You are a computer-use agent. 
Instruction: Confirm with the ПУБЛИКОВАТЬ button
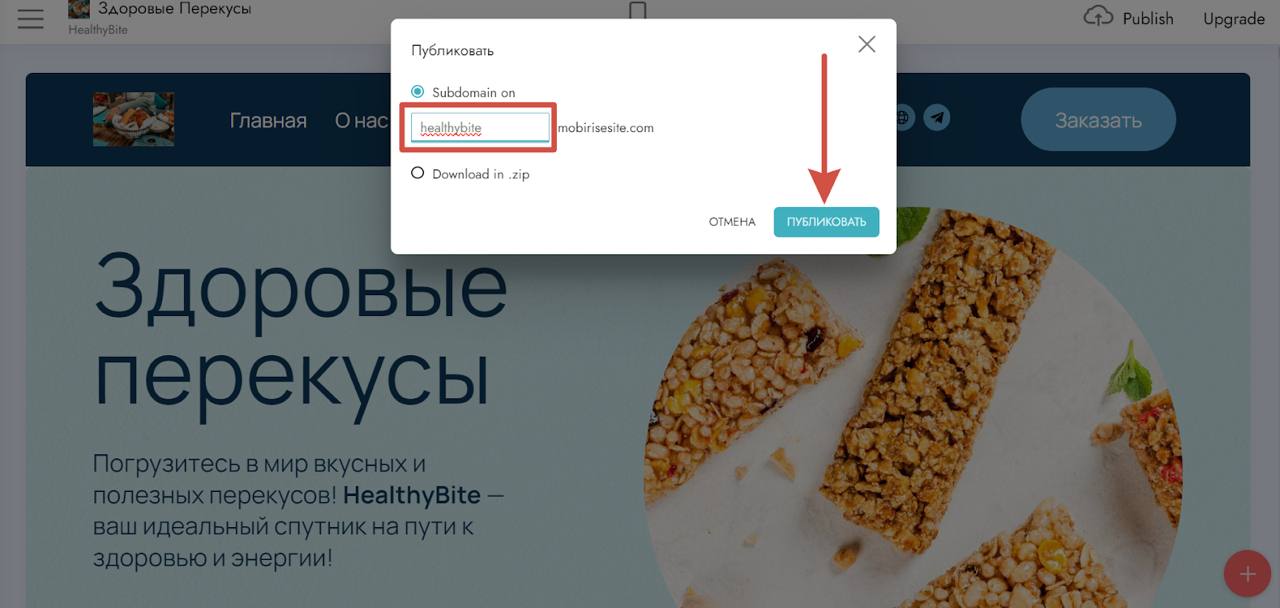826,222
